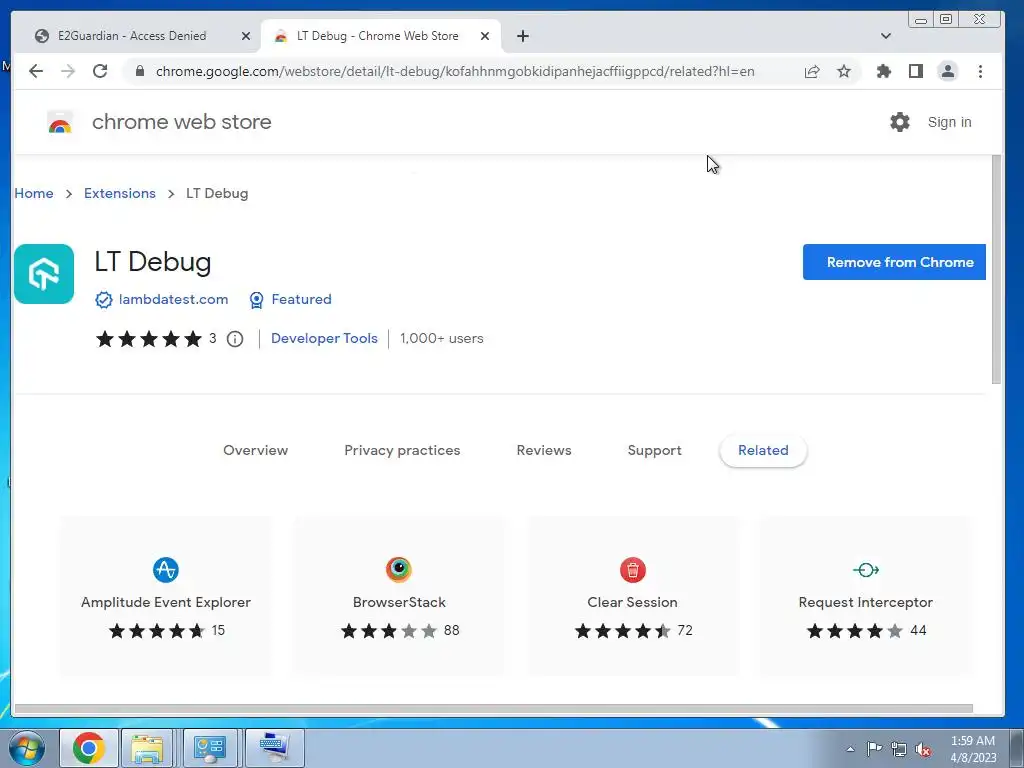Click the horizontal page scrollbar

click(x=494, y=709)
